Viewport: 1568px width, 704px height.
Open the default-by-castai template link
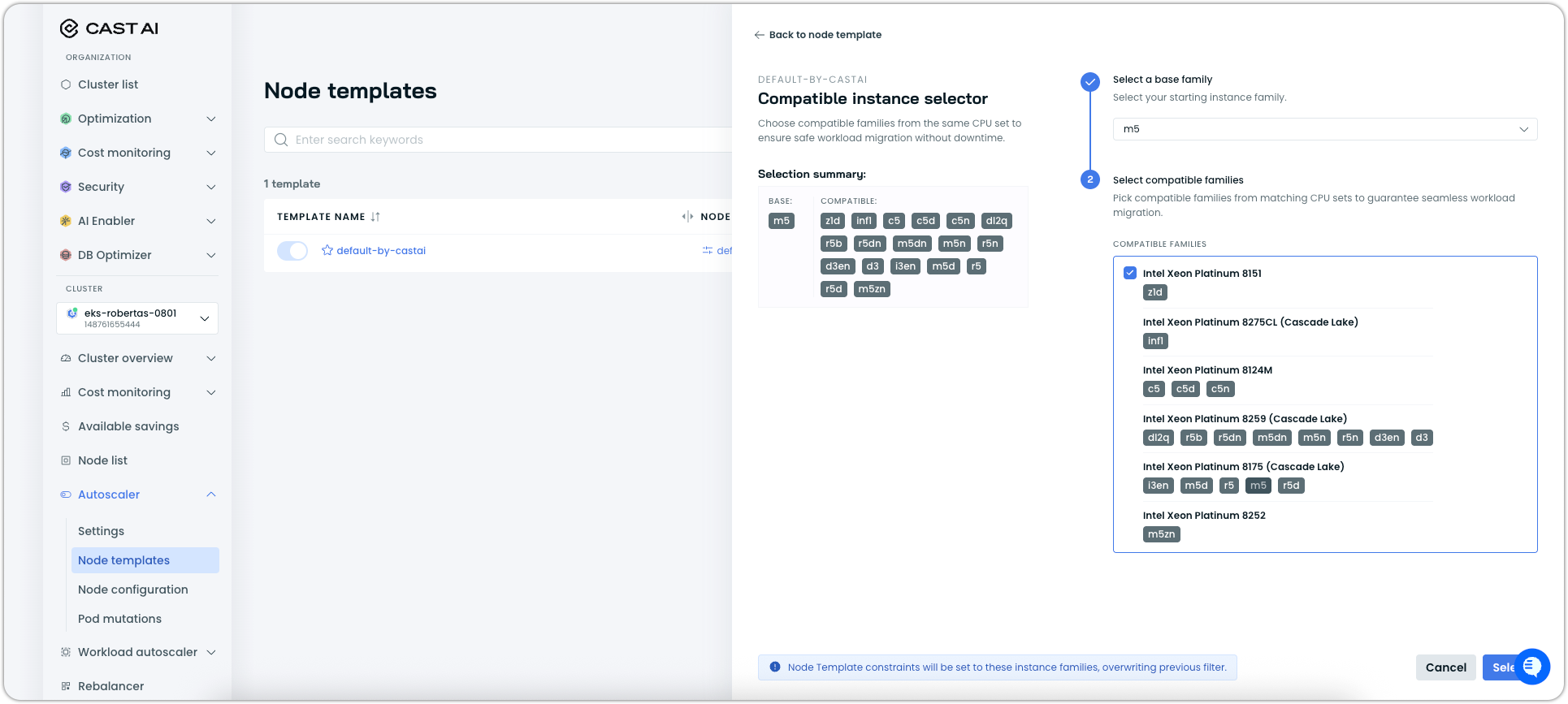click(381, 251)
